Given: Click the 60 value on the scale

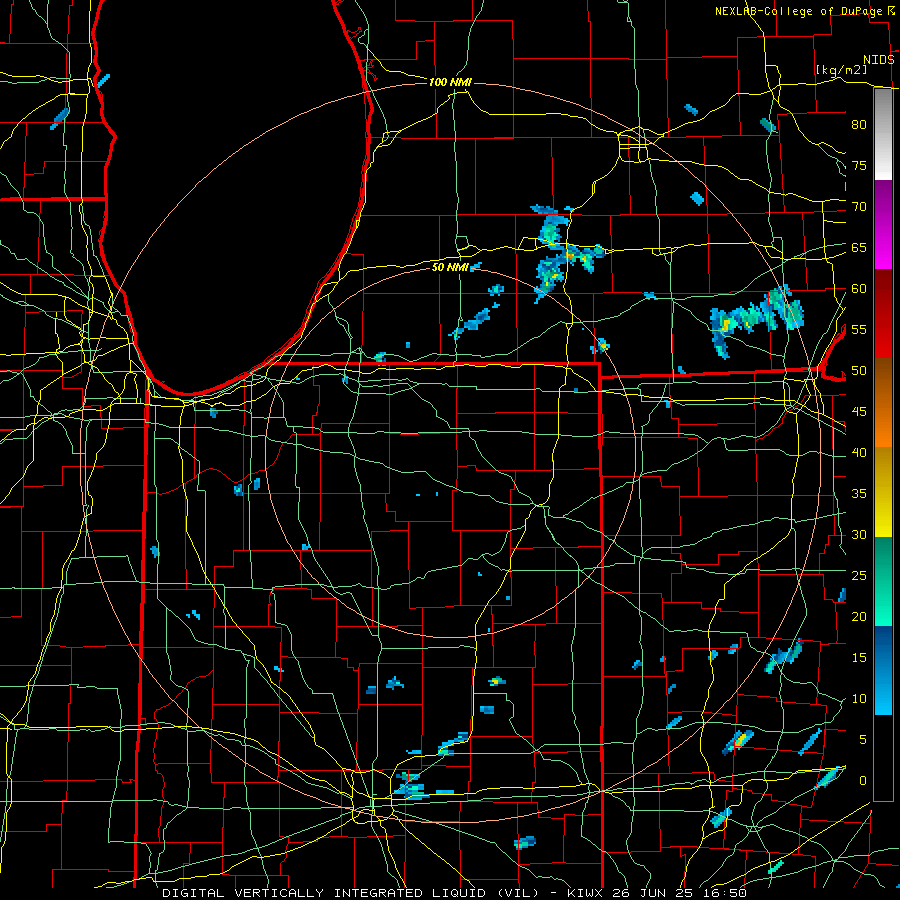Looking at the screenshot, I should point(859,289).
